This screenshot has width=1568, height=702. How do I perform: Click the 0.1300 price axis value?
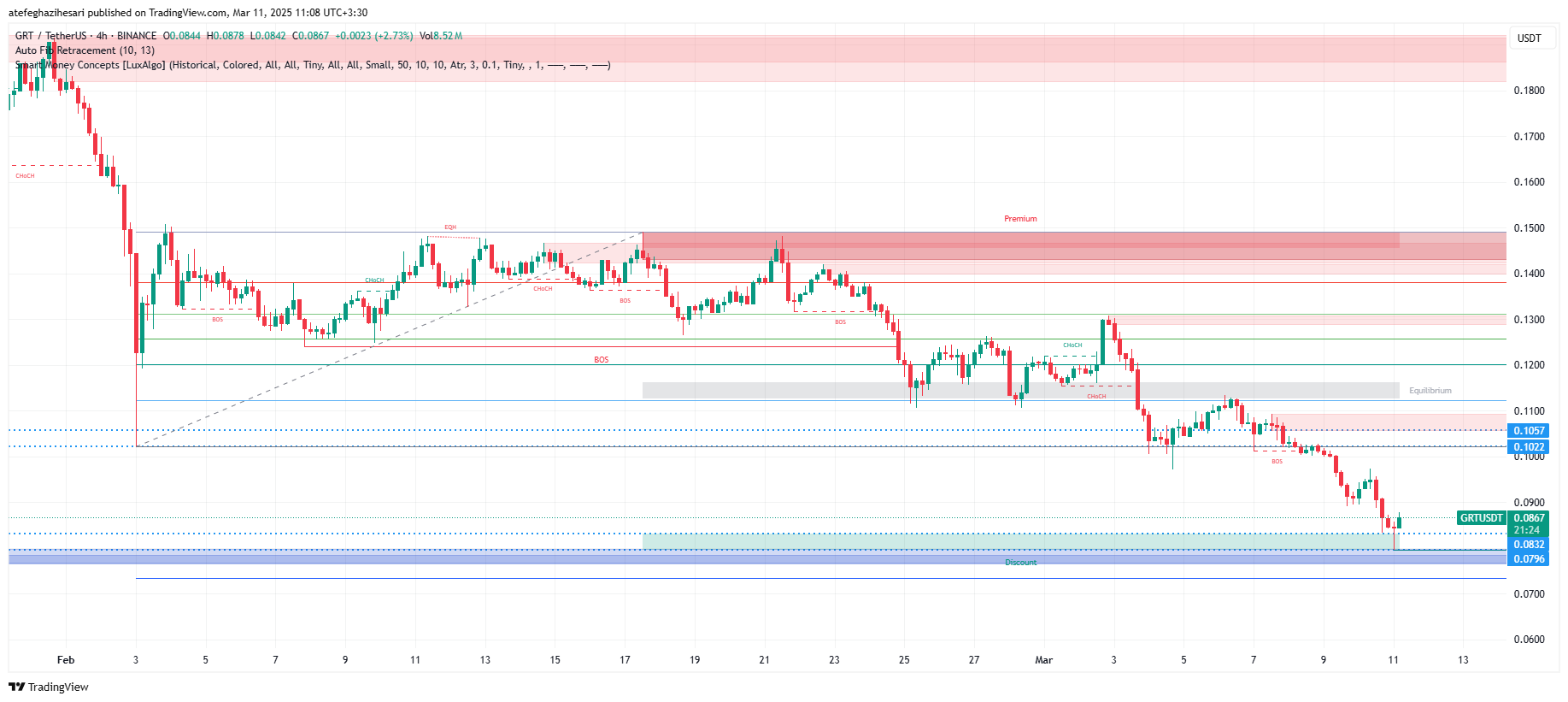1529,320
